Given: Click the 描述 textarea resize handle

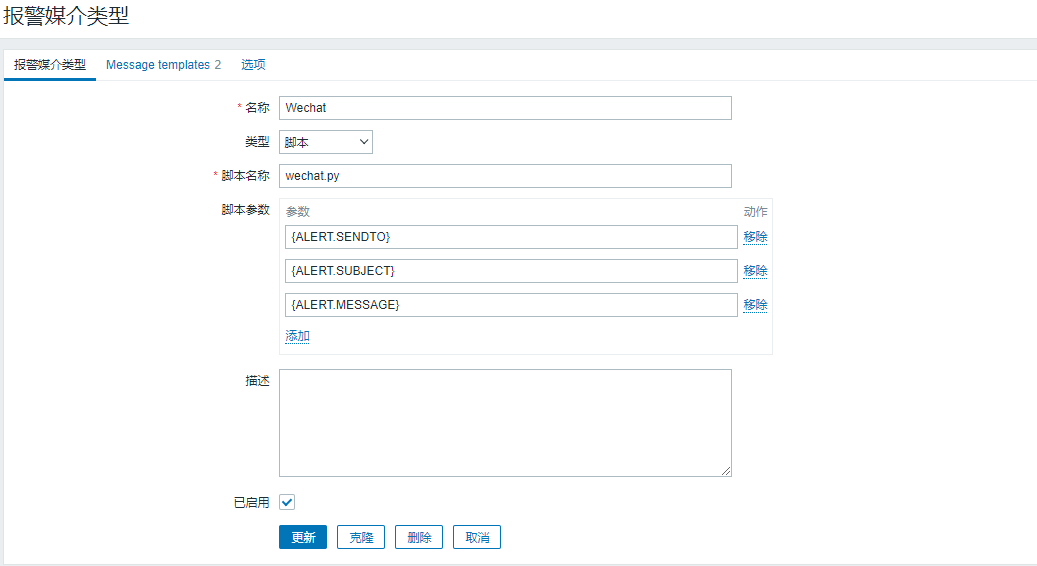Looking at the screenshot, I should 726,471.
